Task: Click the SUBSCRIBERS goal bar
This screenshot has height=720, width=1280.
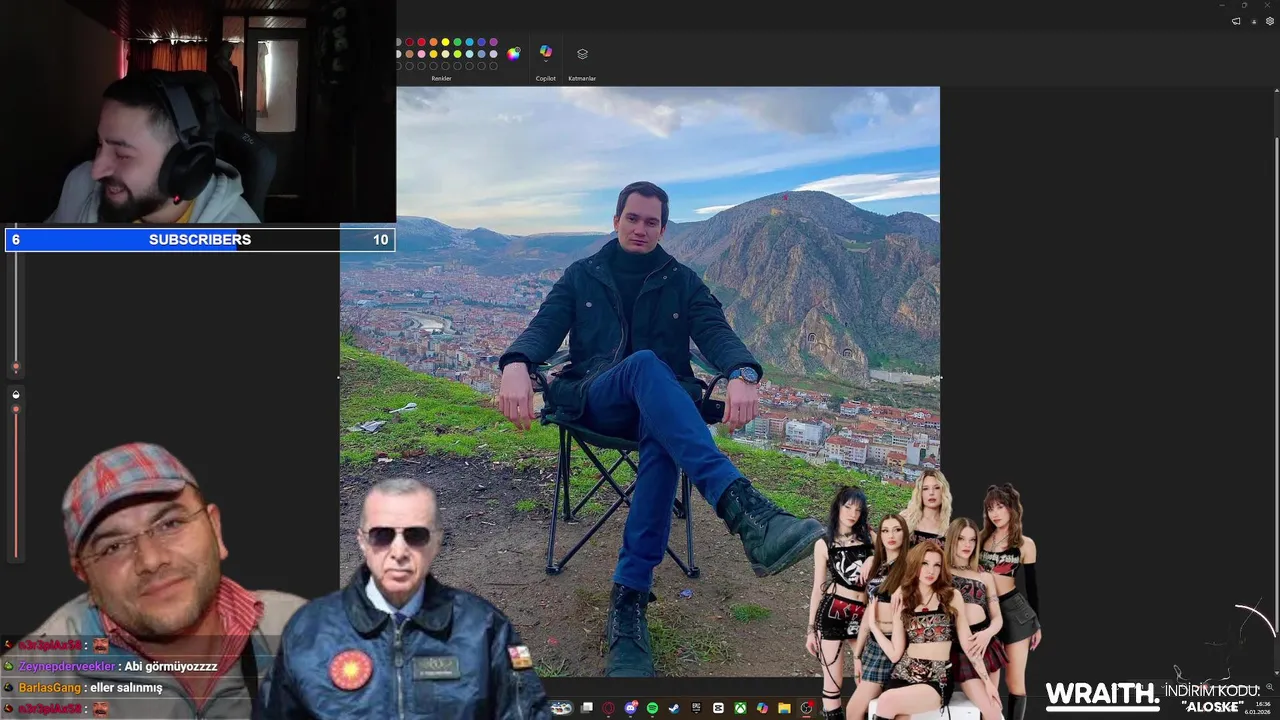Action: tap(200, 240)
